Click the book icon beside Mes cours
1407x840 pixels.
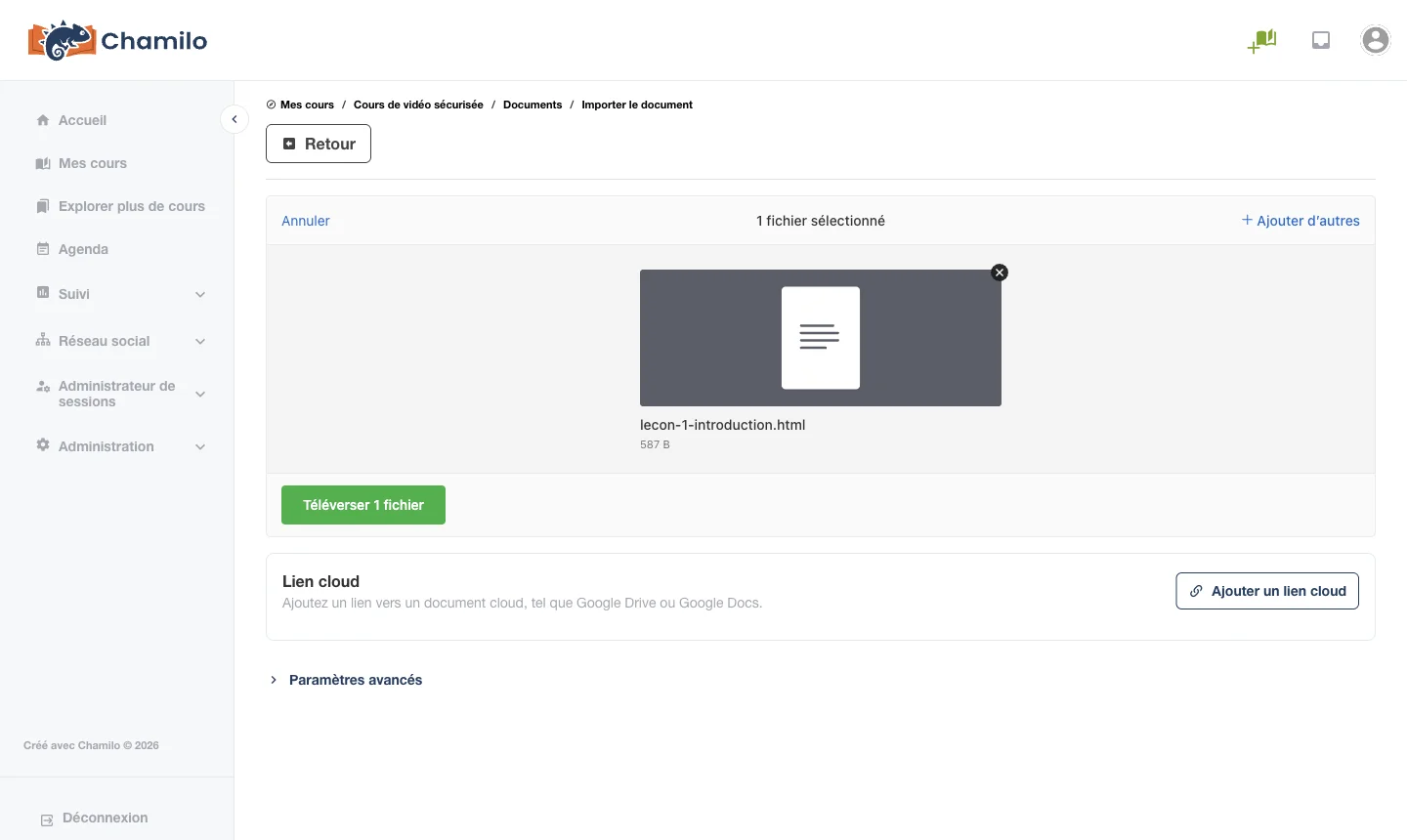[43, 163]
